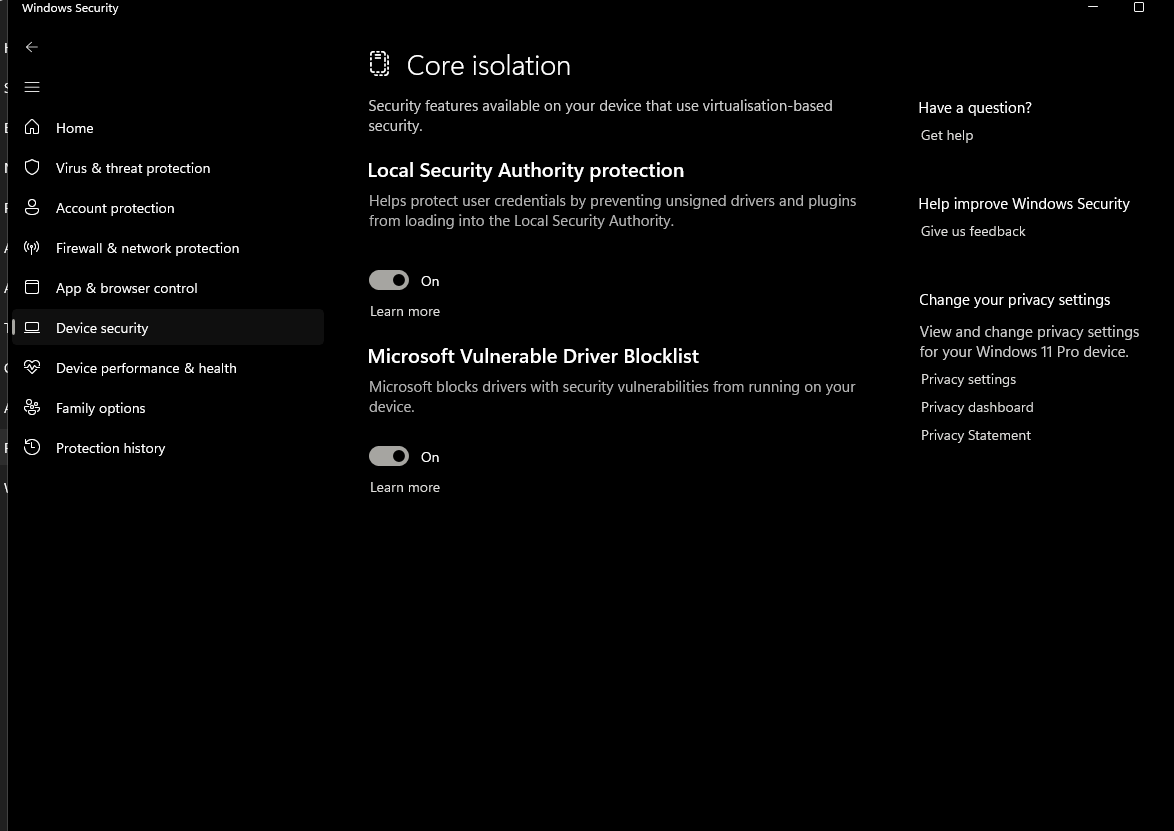Open the Privacy Statement link
Image resolution: width=1174 pixels, height=831 pixels.
(x=976, y=435)
